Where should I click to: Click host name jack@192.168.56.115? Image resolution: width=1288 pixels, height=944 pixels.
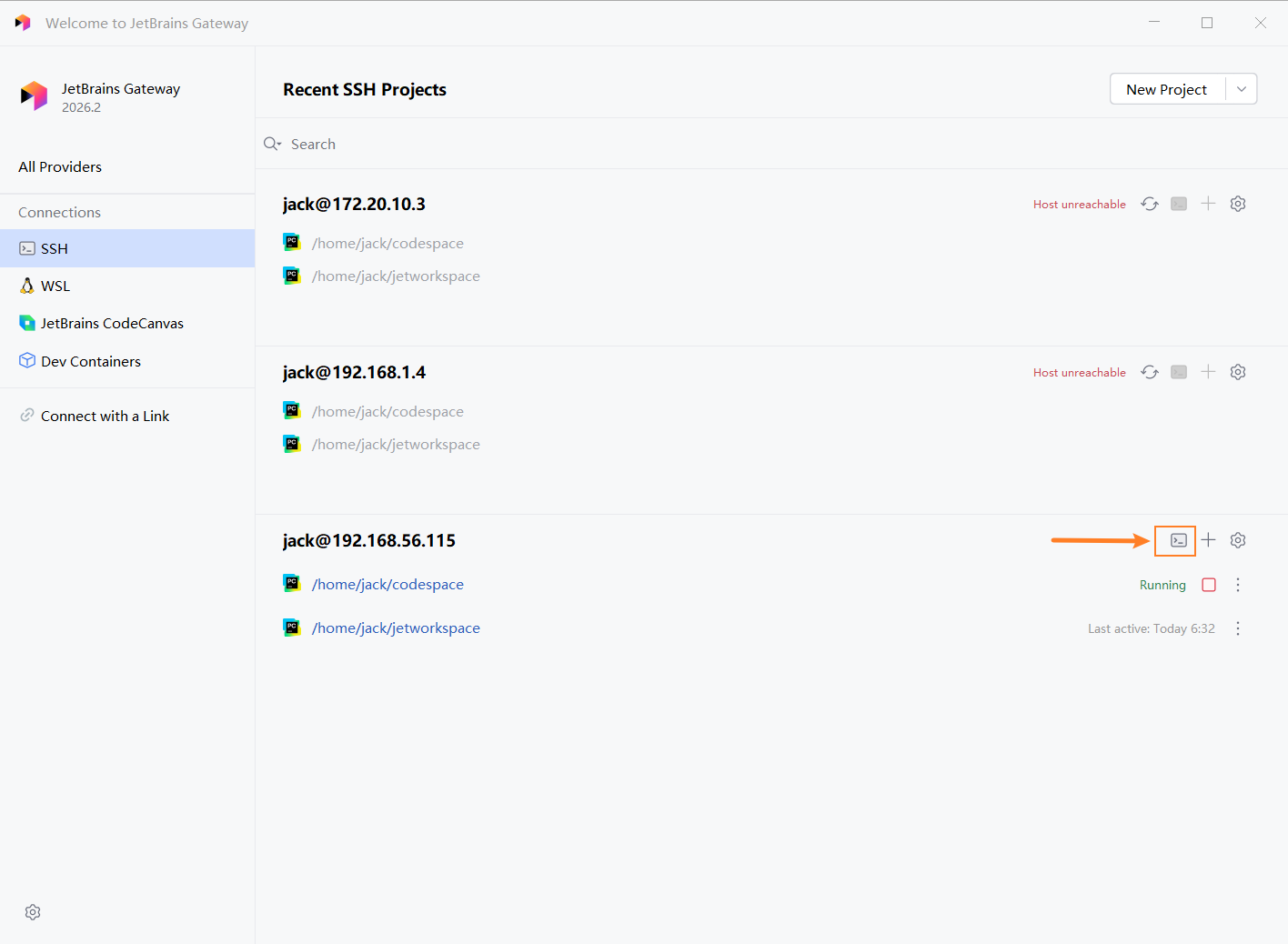point(368,540)
